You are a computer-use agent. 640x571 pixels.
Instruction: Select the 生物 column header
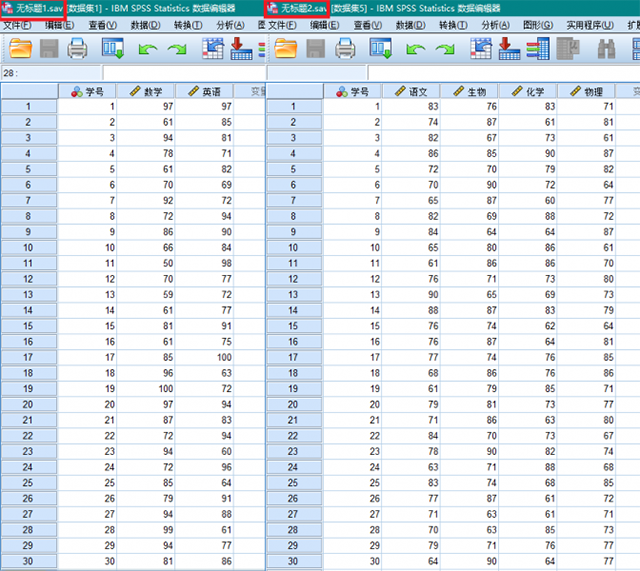[x=469, y=91]
